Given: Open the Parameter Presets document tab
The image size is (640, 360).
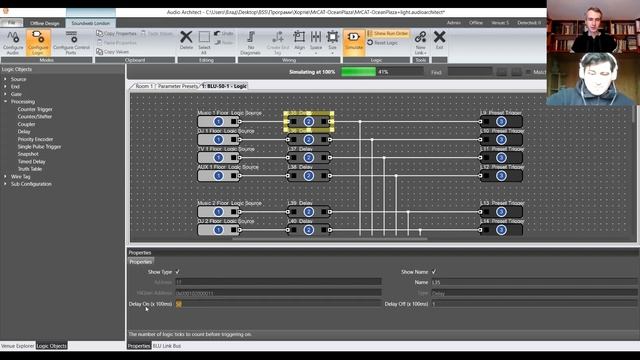Looking at the screenshot, I should pyautogui.click(x=178, y=86).
